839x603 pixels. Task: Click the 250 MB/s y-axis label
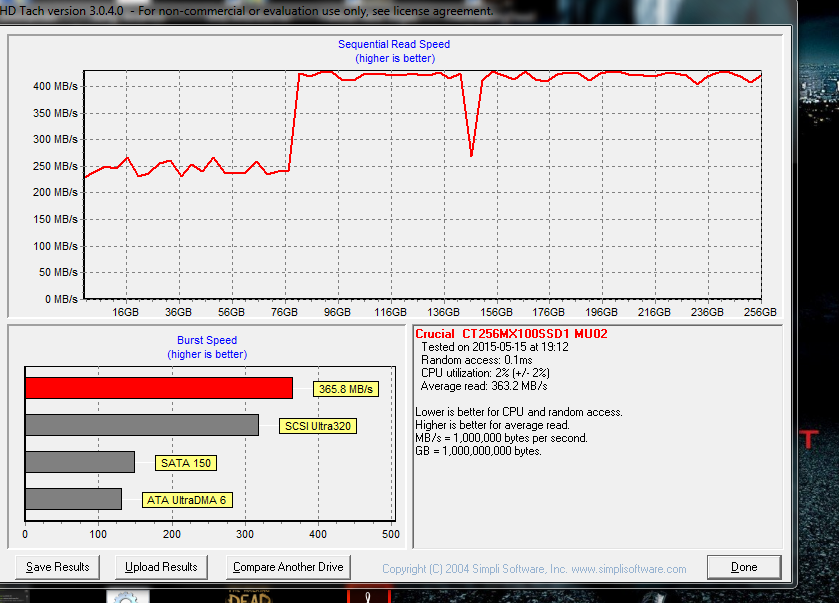click(x=55, y=166)
